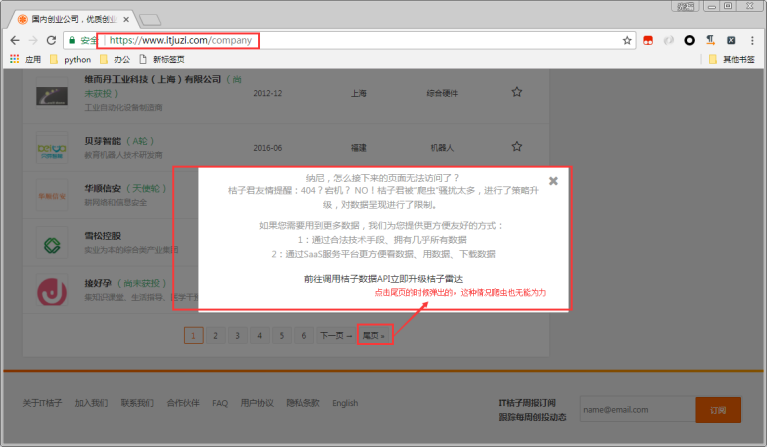Open 贝芽智能 company name link
Image resolution: width=767 pixels, height=448 pixels.
pos(102,141)
